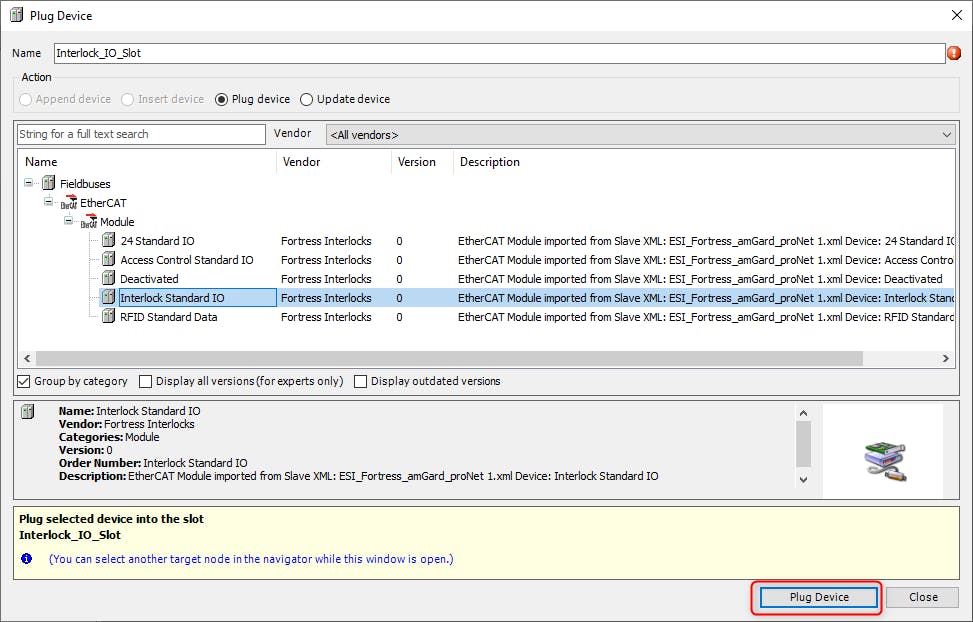Select the EtherCAT tree label
The image size is (973, 622).
point(103,203)
